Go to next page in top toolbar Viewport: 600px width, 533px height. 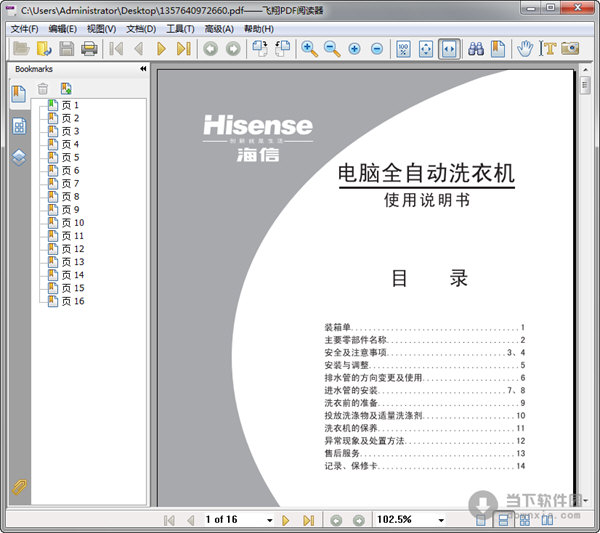(x=161, y=49)
